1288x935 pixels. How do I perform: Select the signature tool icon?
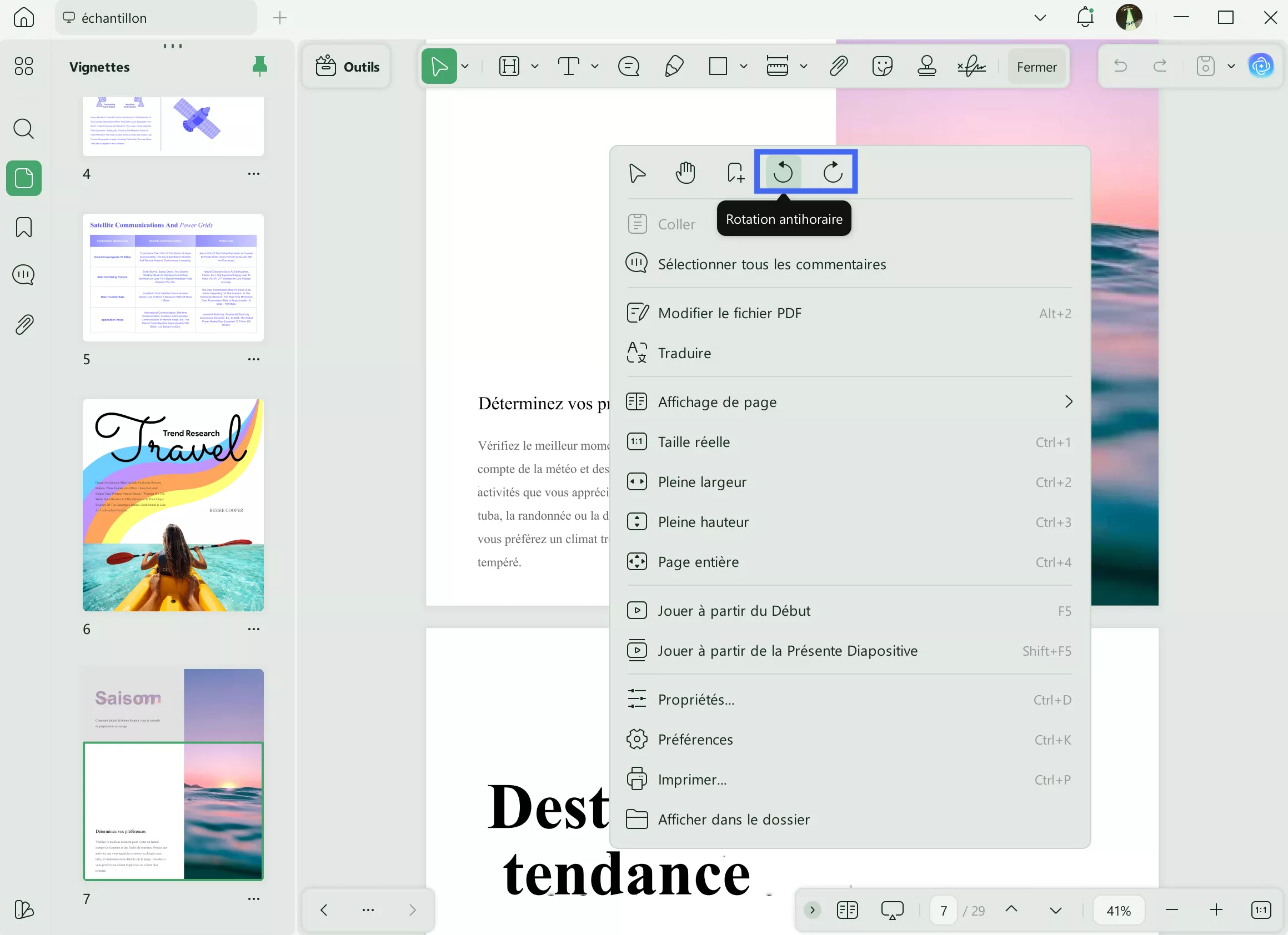[971, 67]
